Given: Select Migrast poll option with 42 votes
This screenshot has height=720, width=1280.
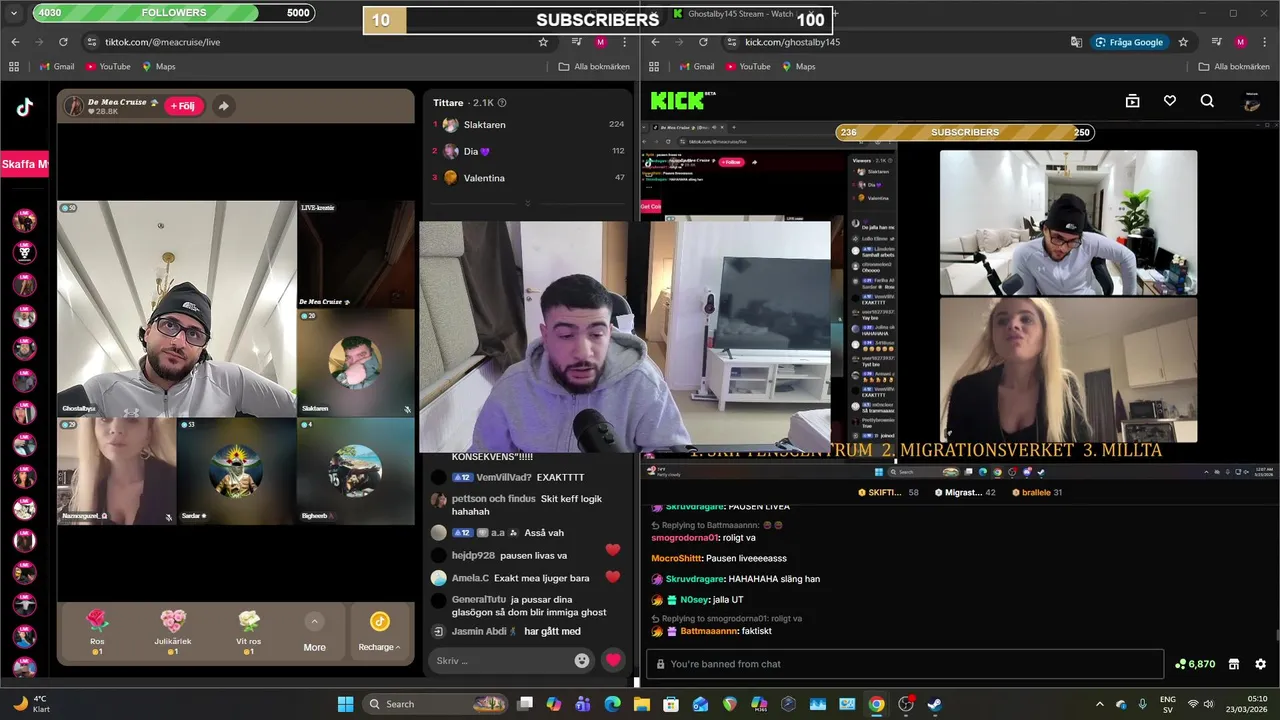Looking at the screenshot, I should click(965, 492).
